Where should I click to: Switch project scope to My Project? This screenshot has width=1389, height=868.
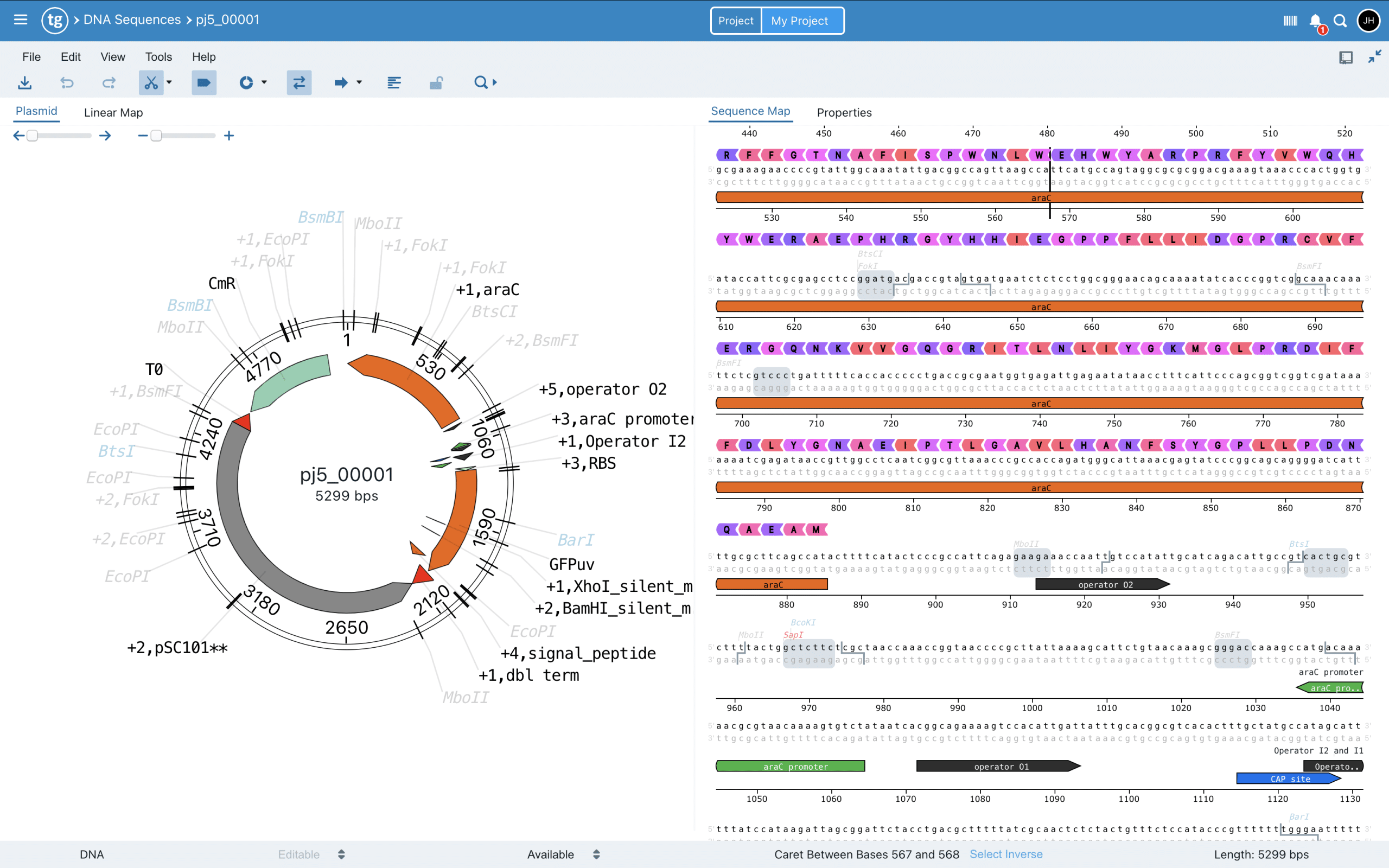(799, 20)
